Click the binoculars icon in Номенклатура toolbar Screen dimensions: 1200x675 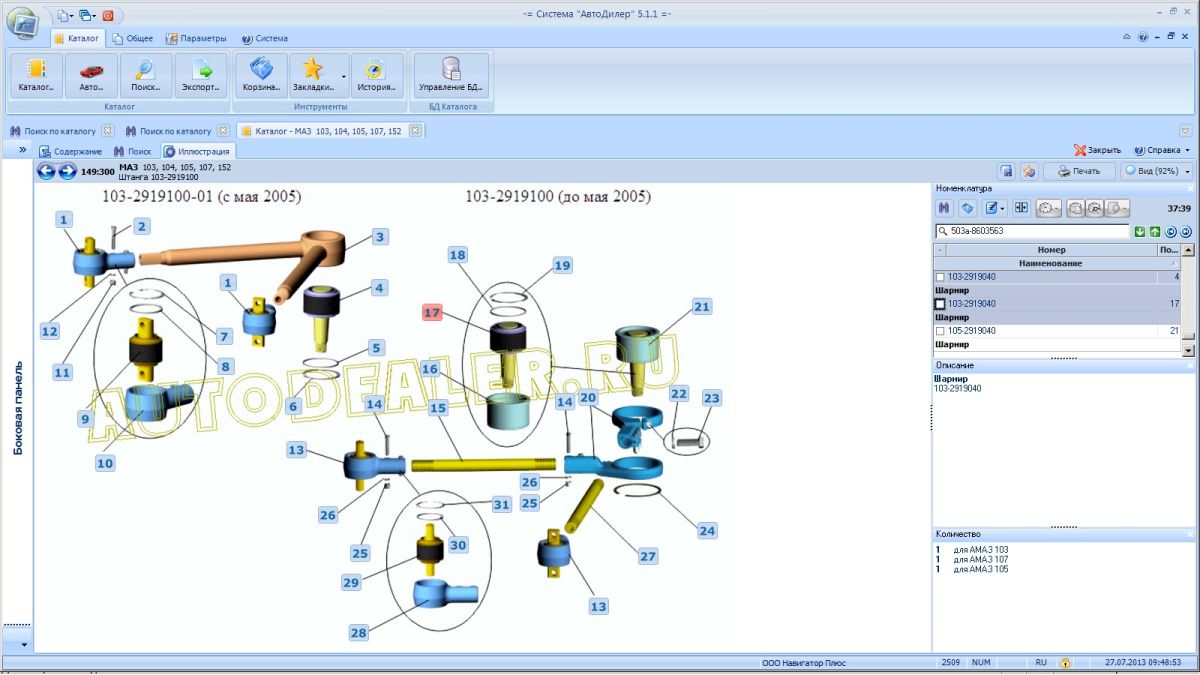[x=943, y=208]
